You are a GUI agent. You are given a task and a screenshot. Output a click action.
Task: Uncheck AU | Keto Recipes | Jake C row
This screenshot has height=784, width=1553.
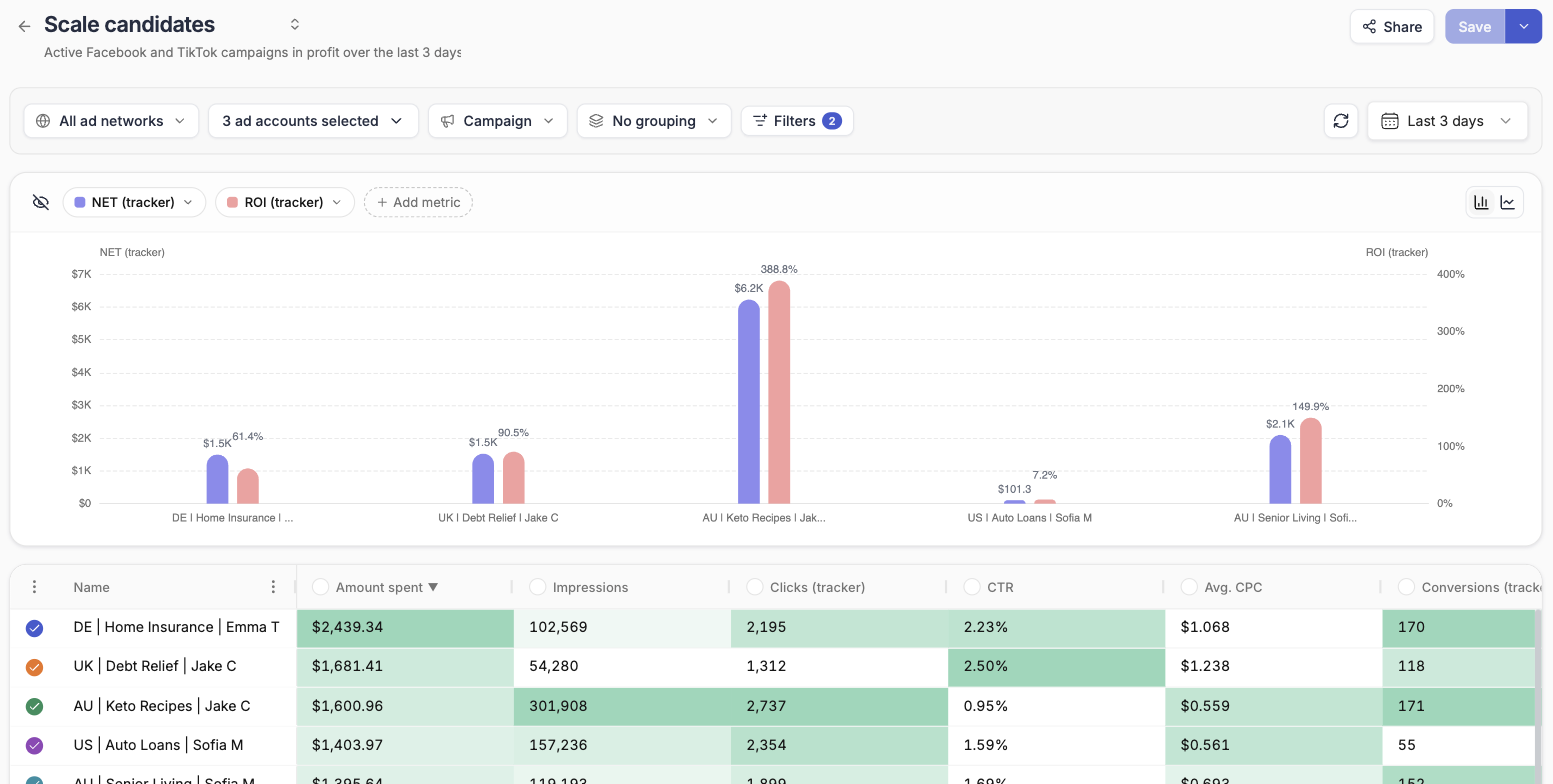coord(34,706)
